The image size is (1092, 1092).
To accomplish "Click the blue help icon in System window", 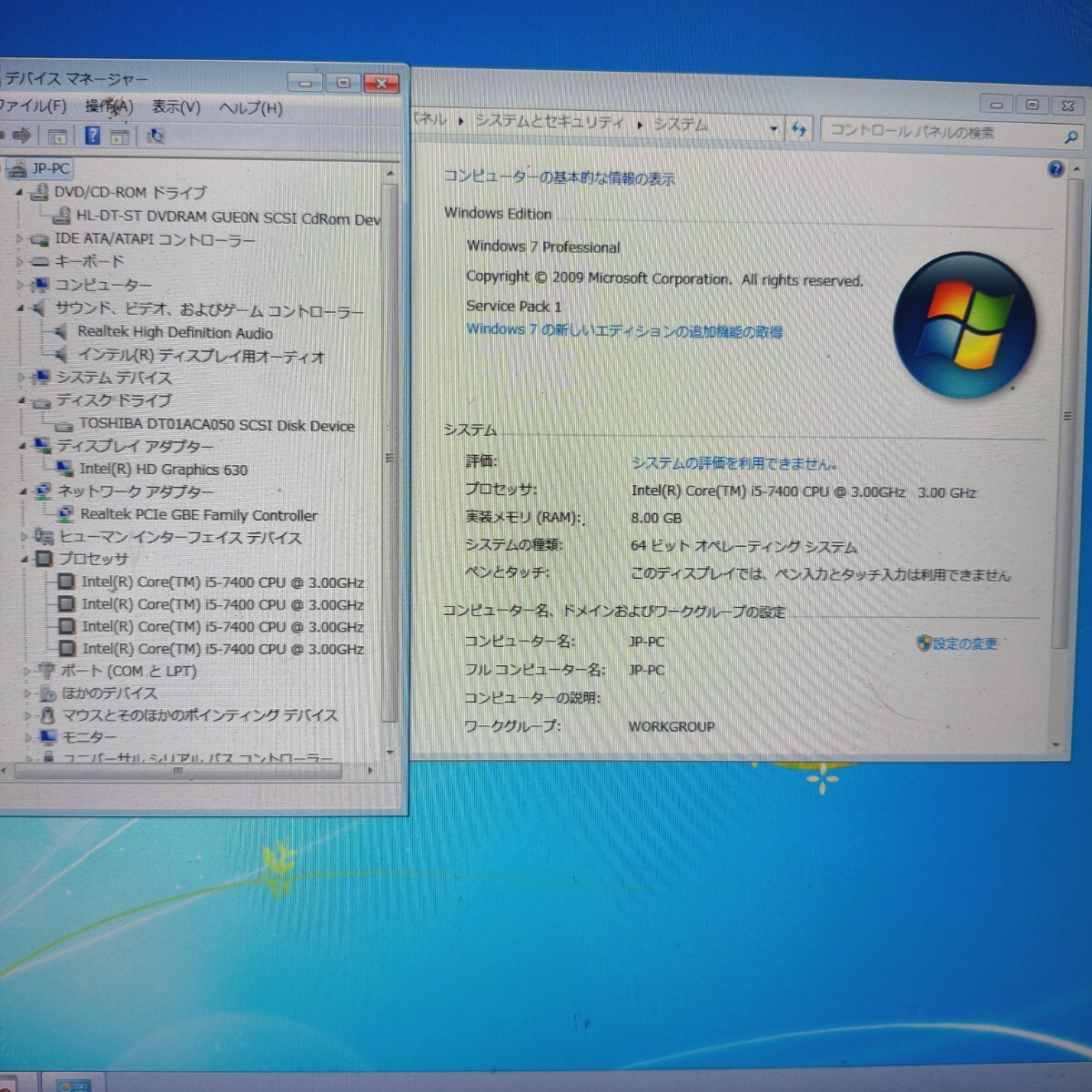I will (x=1056, y=169).
